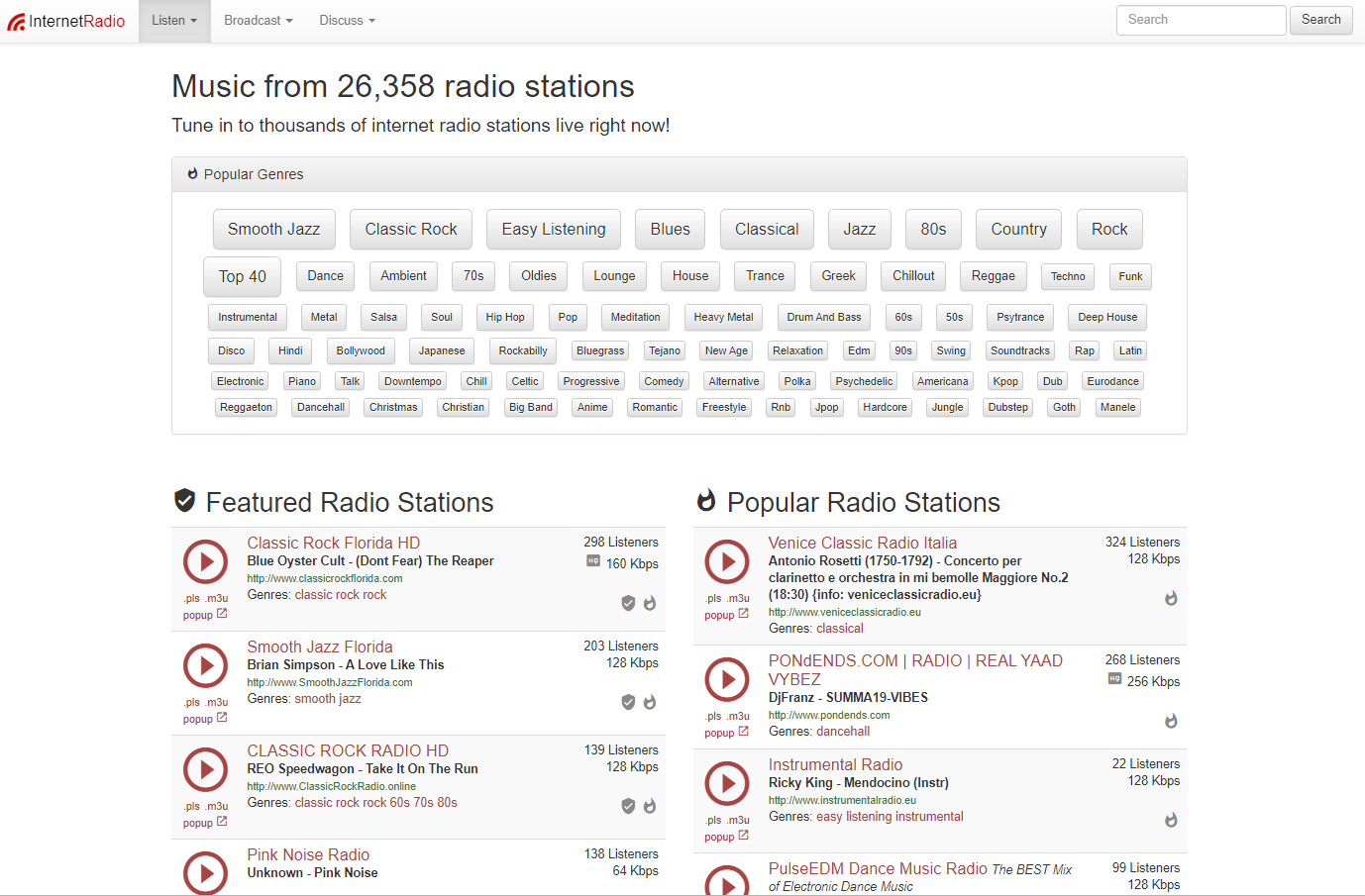Pick the Bollywood genre tag
The image size is (1365, 896).
[x=361, y=350]
